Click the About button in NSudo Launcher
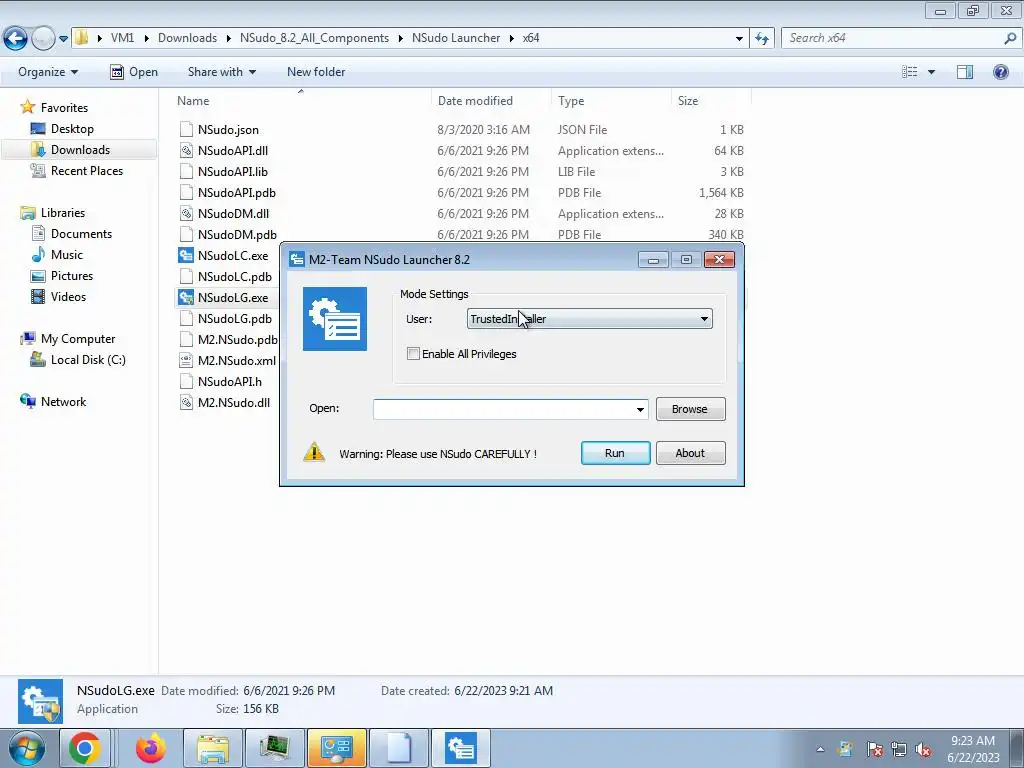The image size is (1024, 768). coord(690,453)
